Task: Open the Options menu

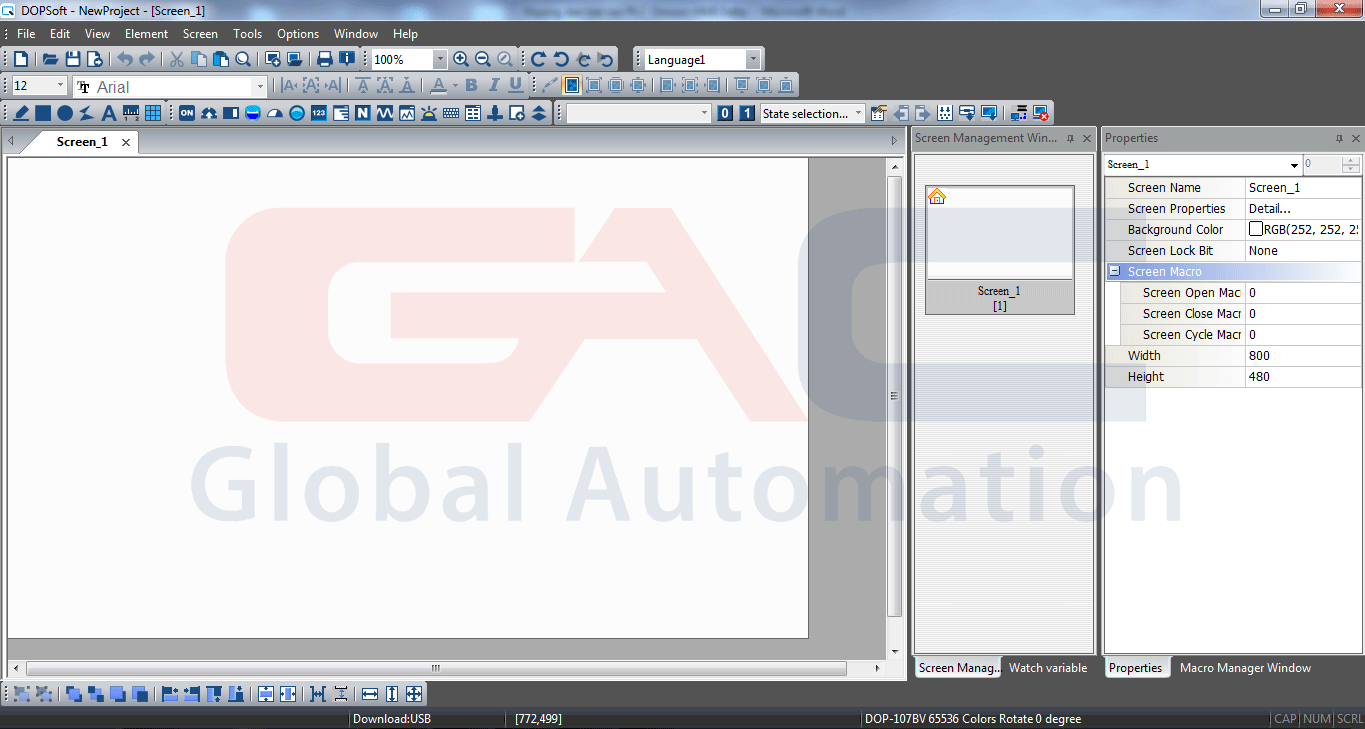Action: point(298,33)
